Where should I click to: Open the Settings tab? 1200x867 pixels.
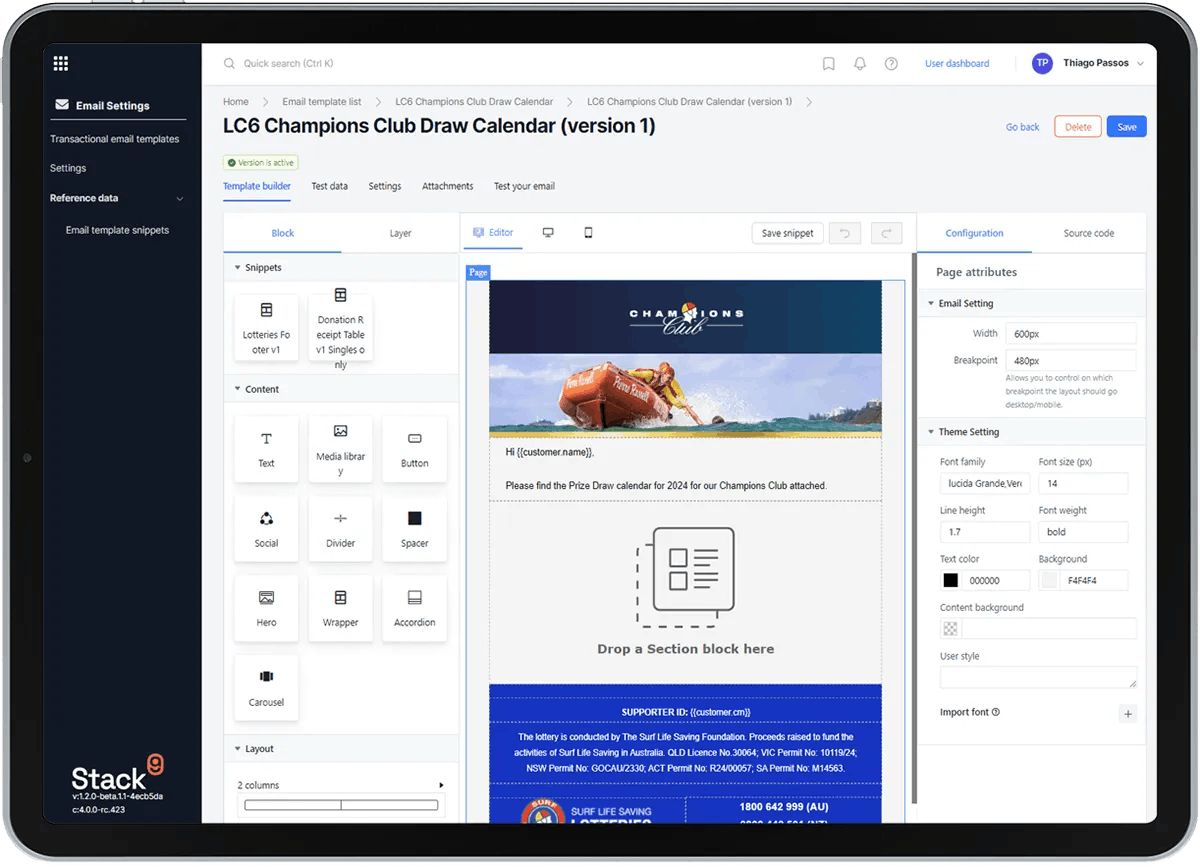pos(385,186)
